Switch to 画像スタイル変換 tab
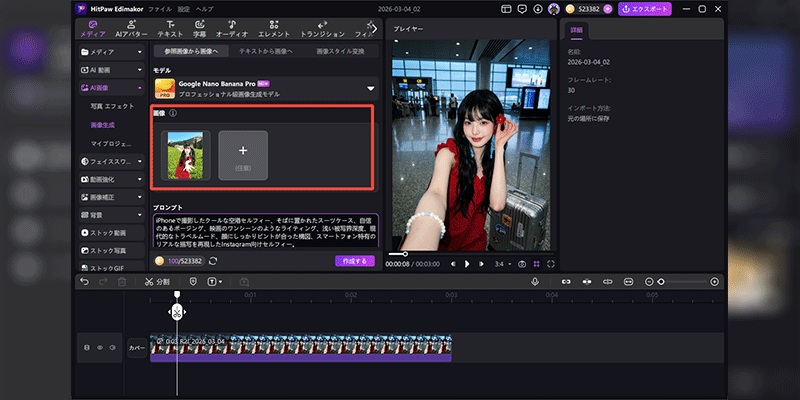Screen dimensions: 800x400 point(340,51)
